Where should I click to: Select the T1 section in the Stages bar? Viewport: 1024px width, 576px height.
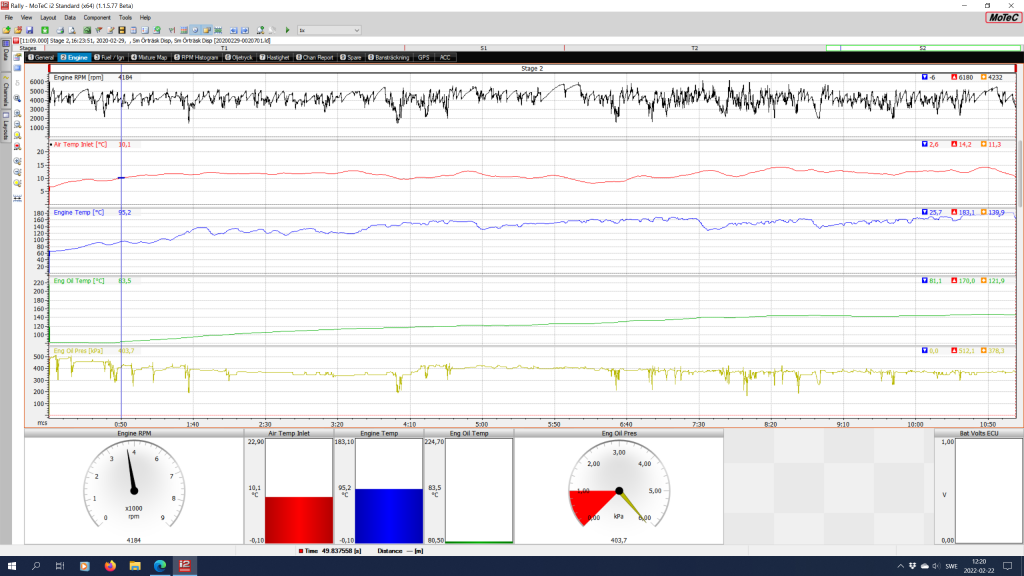click(x=224, y=48)
